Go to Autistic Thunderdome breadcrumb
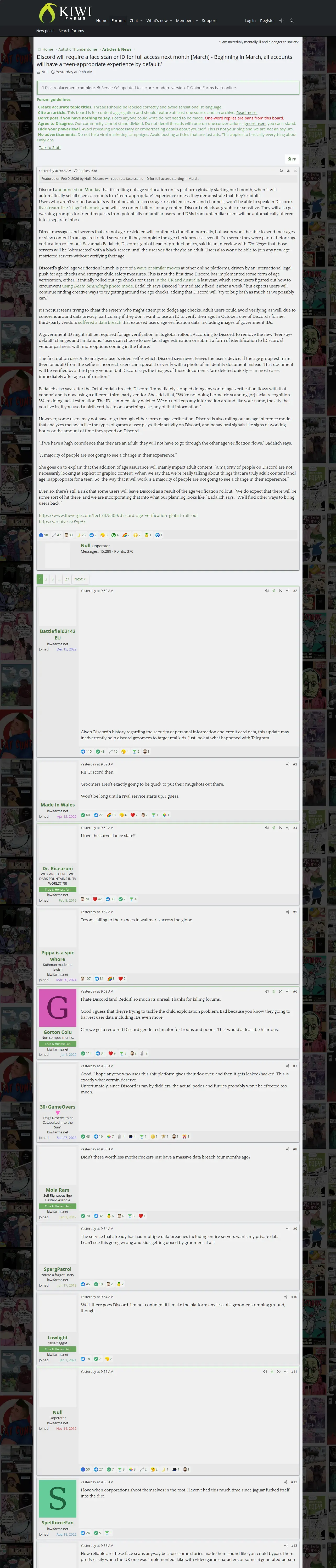This screenshot has height=1568, width=336. pos(77,49)
